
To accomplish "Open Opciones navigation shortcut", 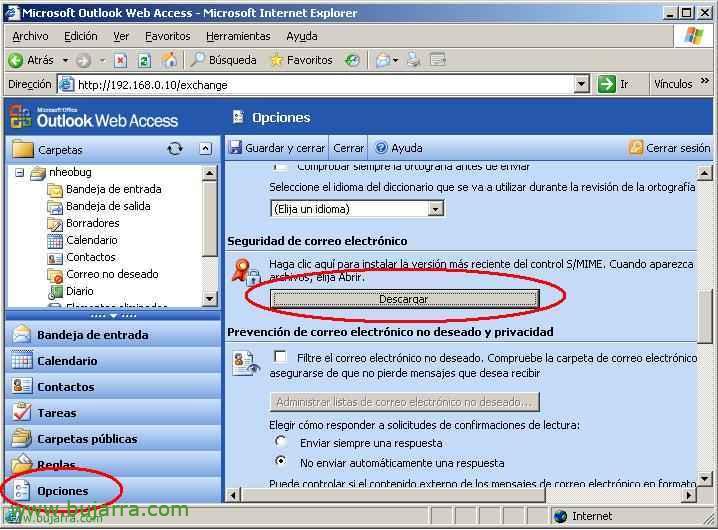I will click(113, 491).
